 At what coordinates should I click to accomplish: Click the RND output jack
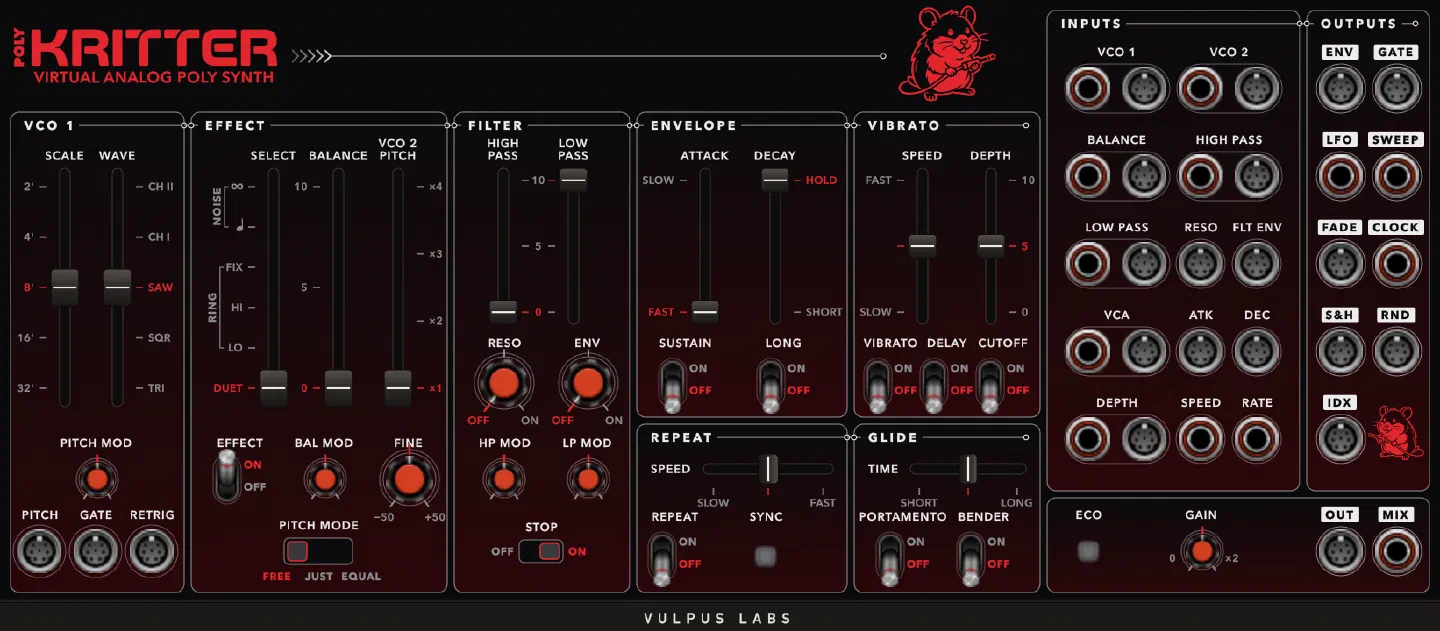(1397, 352)
